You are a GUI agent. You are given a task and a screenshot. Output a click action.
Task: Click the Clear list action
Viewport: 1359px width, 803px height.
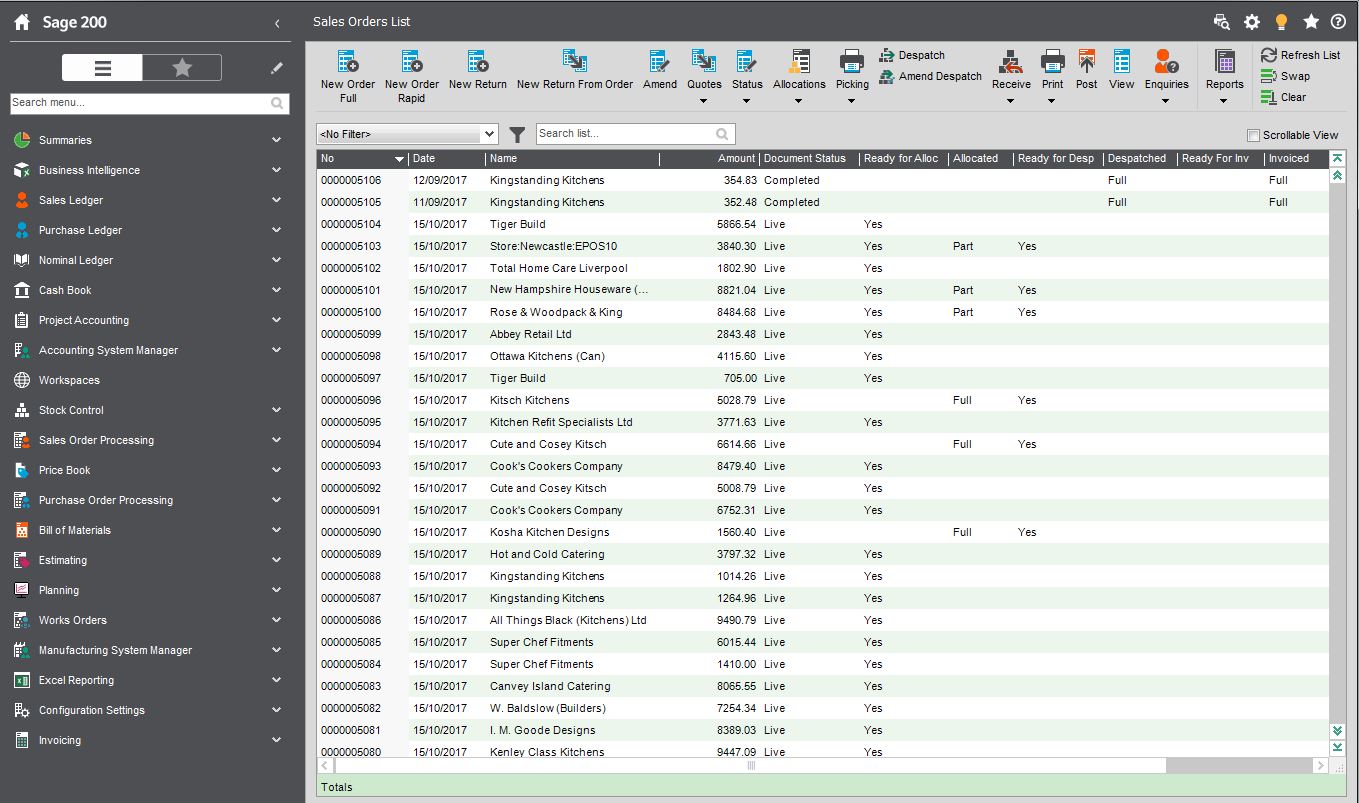click(1284, 97)
